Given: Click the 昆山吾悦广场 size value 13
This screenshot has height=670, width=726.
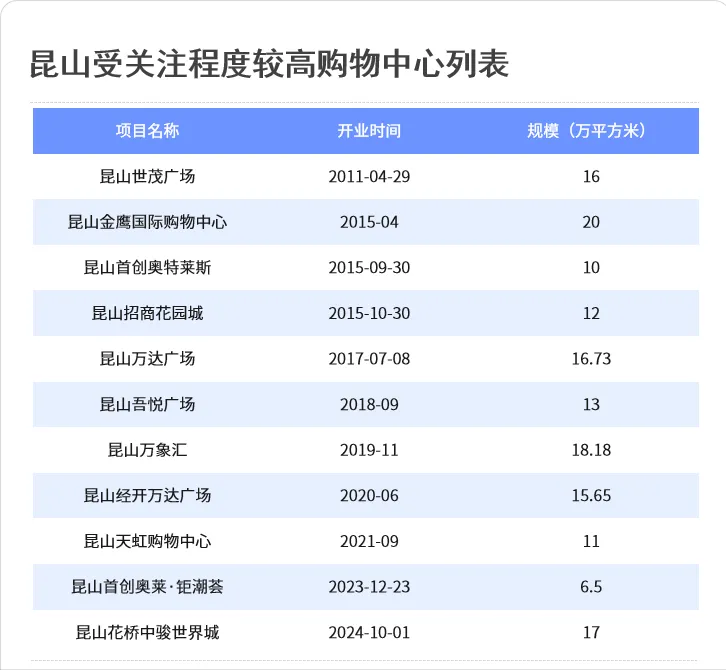Looking at the screenshot, I should [591, 404].
